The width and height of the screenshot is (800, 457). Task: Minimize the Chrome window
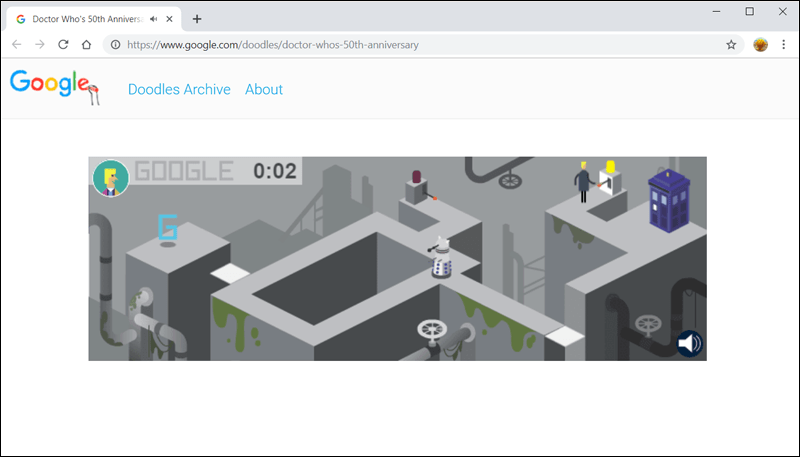[x=716, y=11]
